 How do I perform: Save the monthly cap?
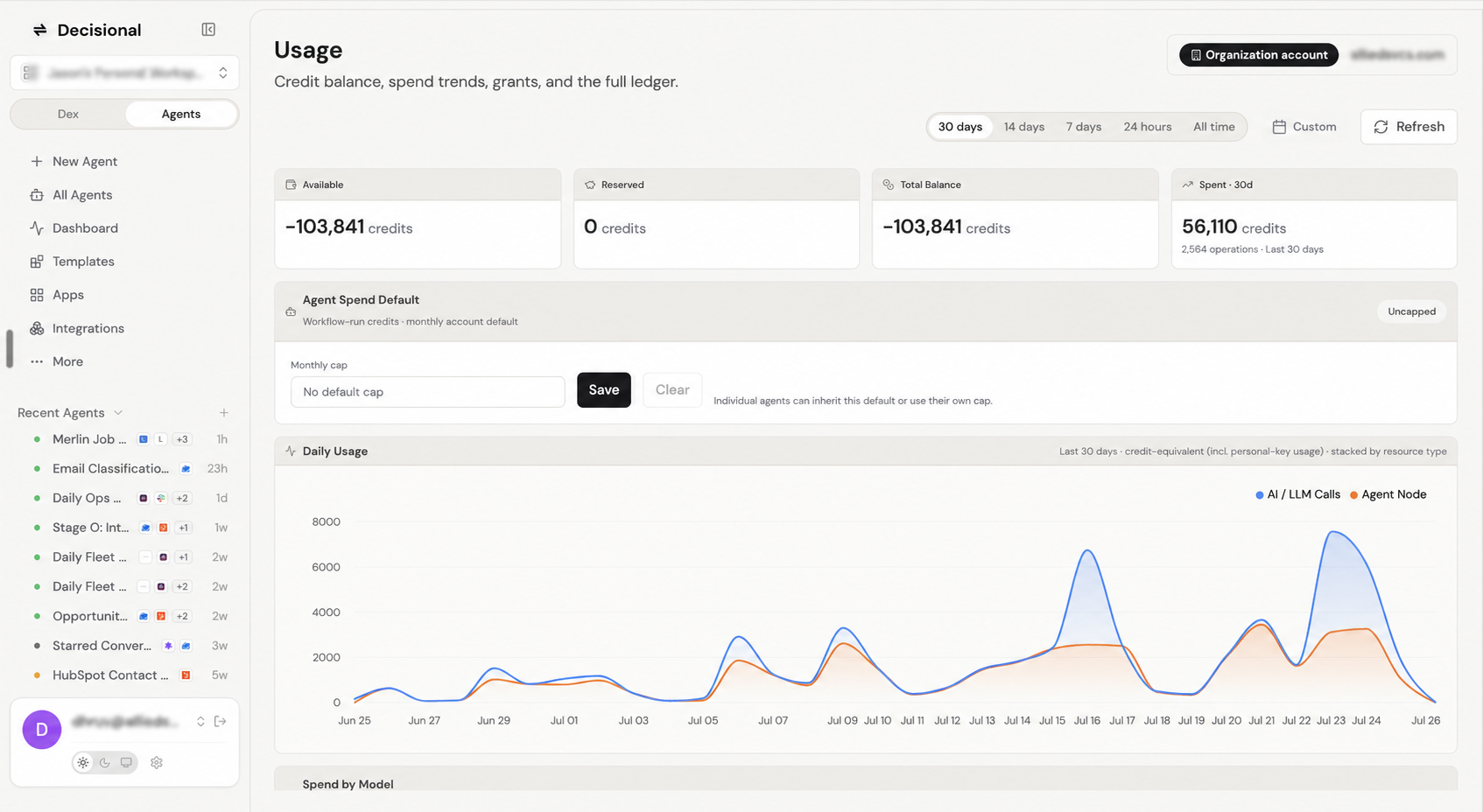click(x=604, y=390)
